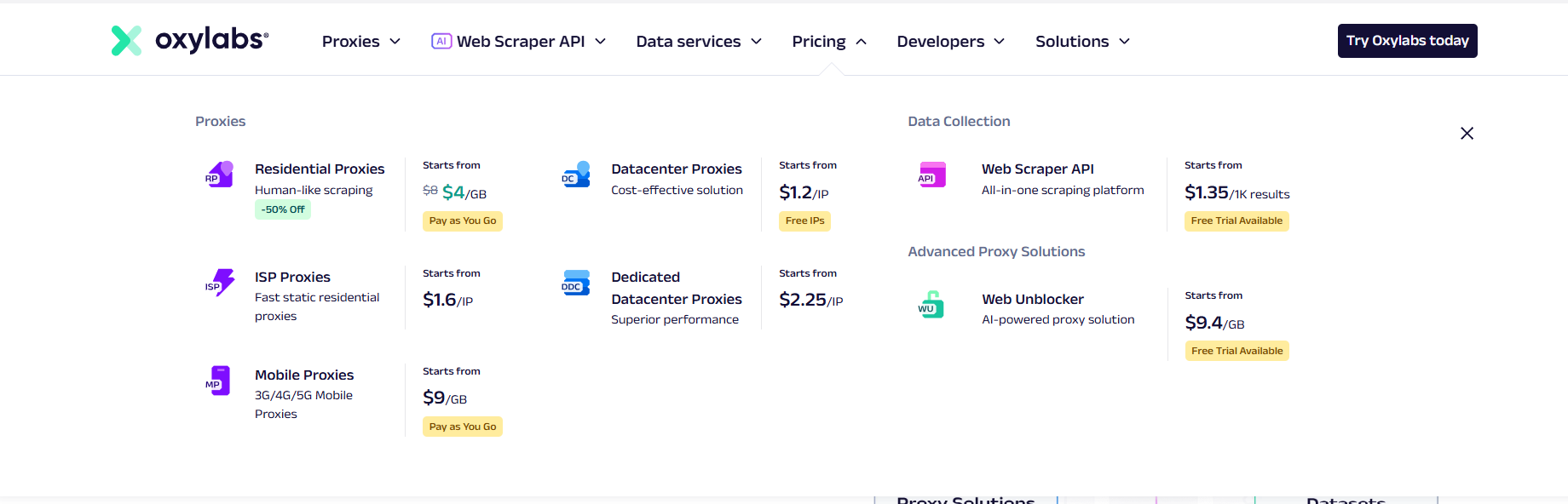
Task: Click the Proxies section heading
Action: 220,121
